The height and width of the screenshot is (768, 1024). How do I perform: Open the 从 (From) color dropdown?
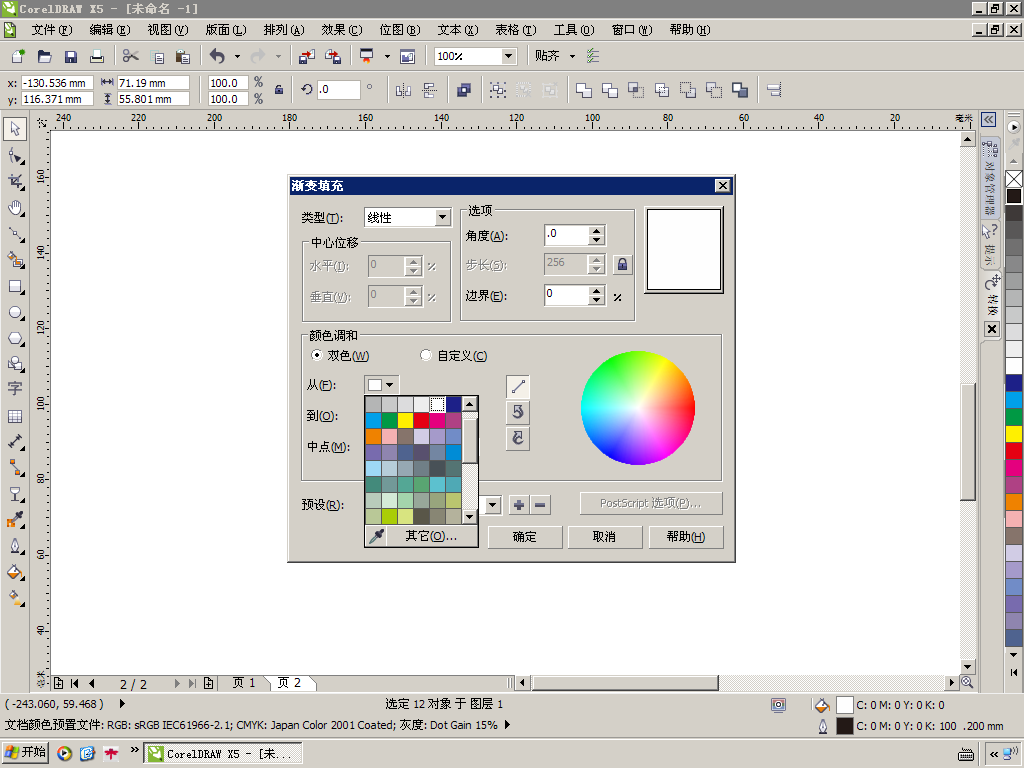[381, 385]
